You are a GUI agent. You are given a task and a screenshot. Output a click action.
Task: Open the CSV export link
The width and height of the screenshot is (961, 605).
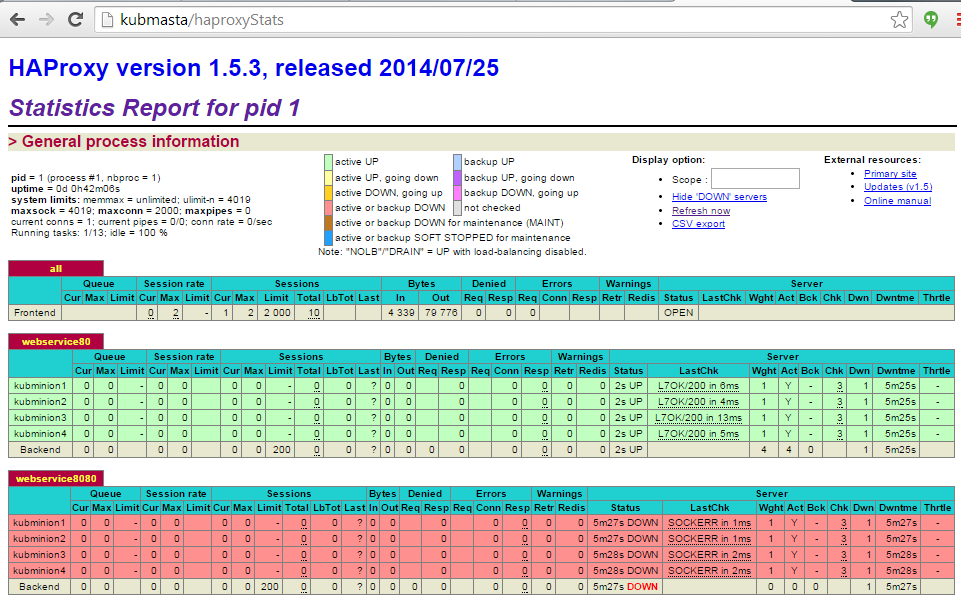[x=698, y=224]
